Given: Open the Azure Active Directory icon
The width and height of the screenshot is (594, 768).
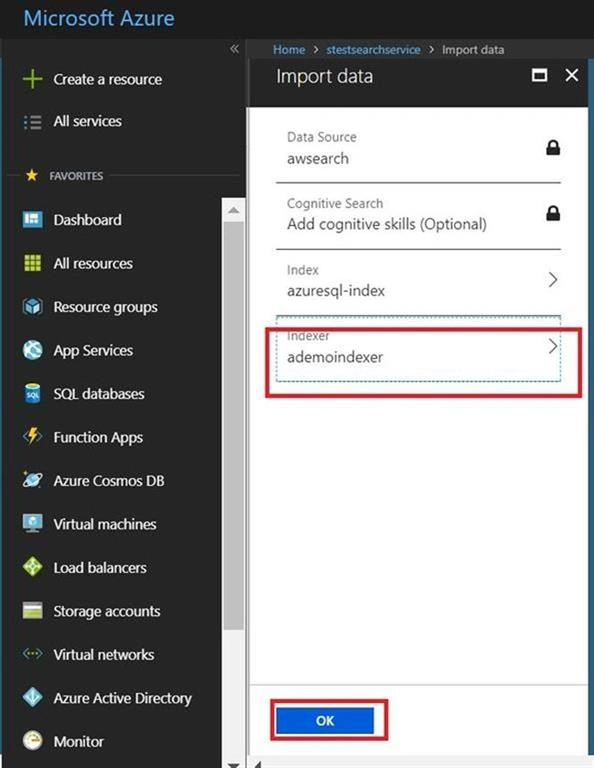Looking at the screenshot, I should (x=32, y=697).
